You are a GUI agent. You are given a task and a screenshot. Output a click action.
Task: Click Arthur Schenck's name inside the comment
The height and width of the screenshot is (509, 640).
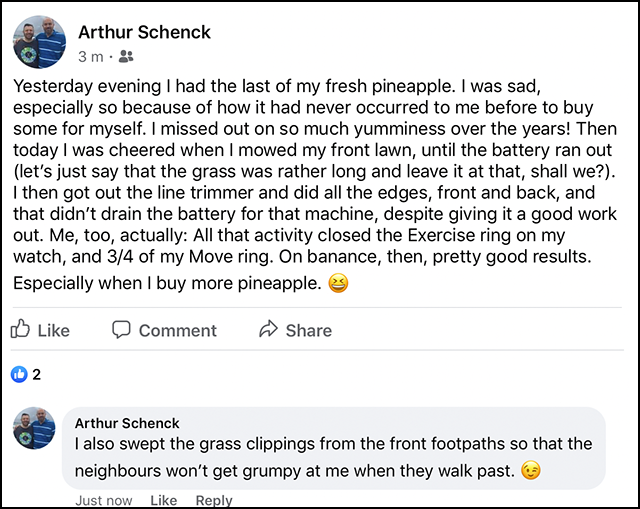point(127,423)
